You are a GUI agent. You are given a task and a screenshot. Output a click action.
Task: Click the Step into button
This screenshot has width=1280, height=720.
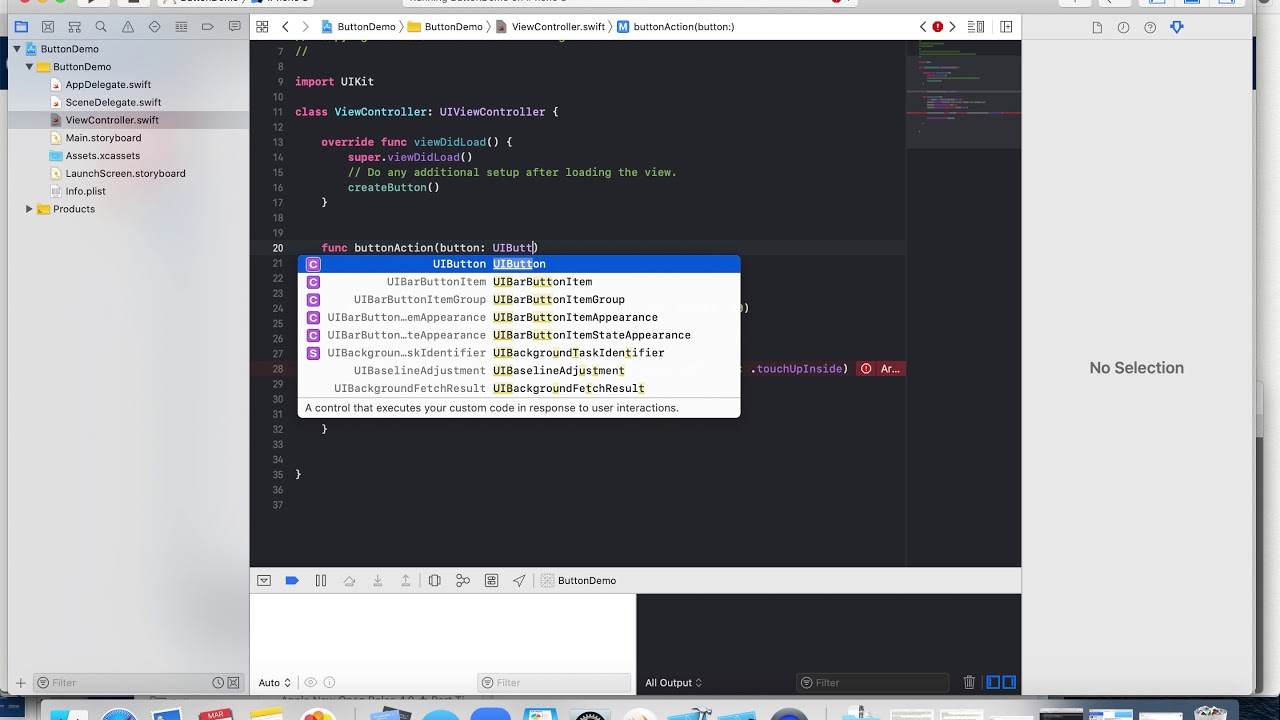[378, 581]
